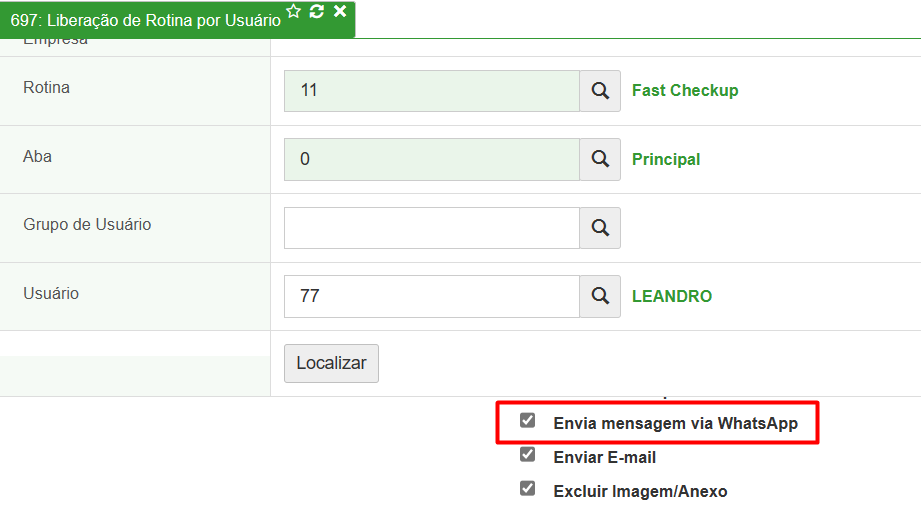Click the Aba field label
The image size is (921, 508).
tap(37, 156)
